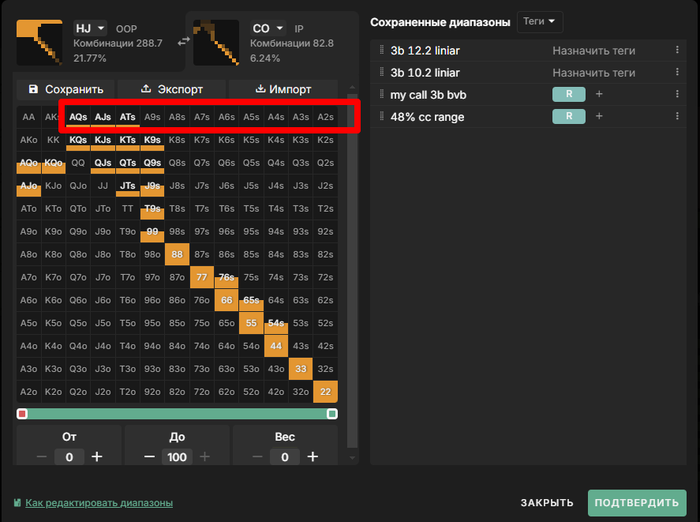Decrease the До value
Image resolution: width=700 pixels, height=522 pixels.
pos(150,457)
